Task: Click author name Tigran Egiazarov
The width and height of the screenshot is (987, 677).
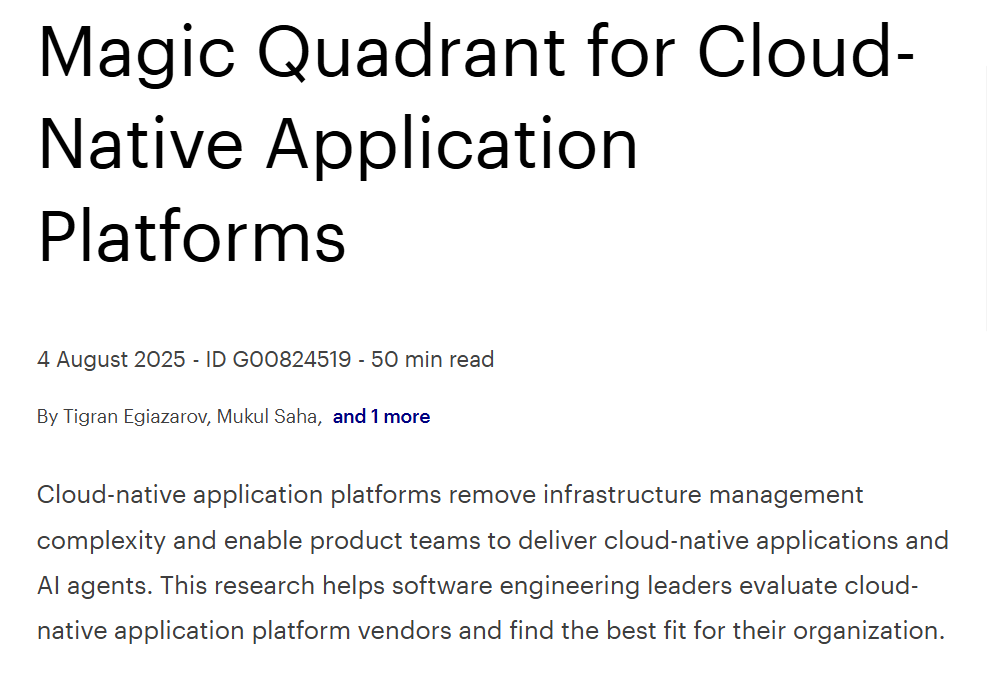Action: pos(138,417)
